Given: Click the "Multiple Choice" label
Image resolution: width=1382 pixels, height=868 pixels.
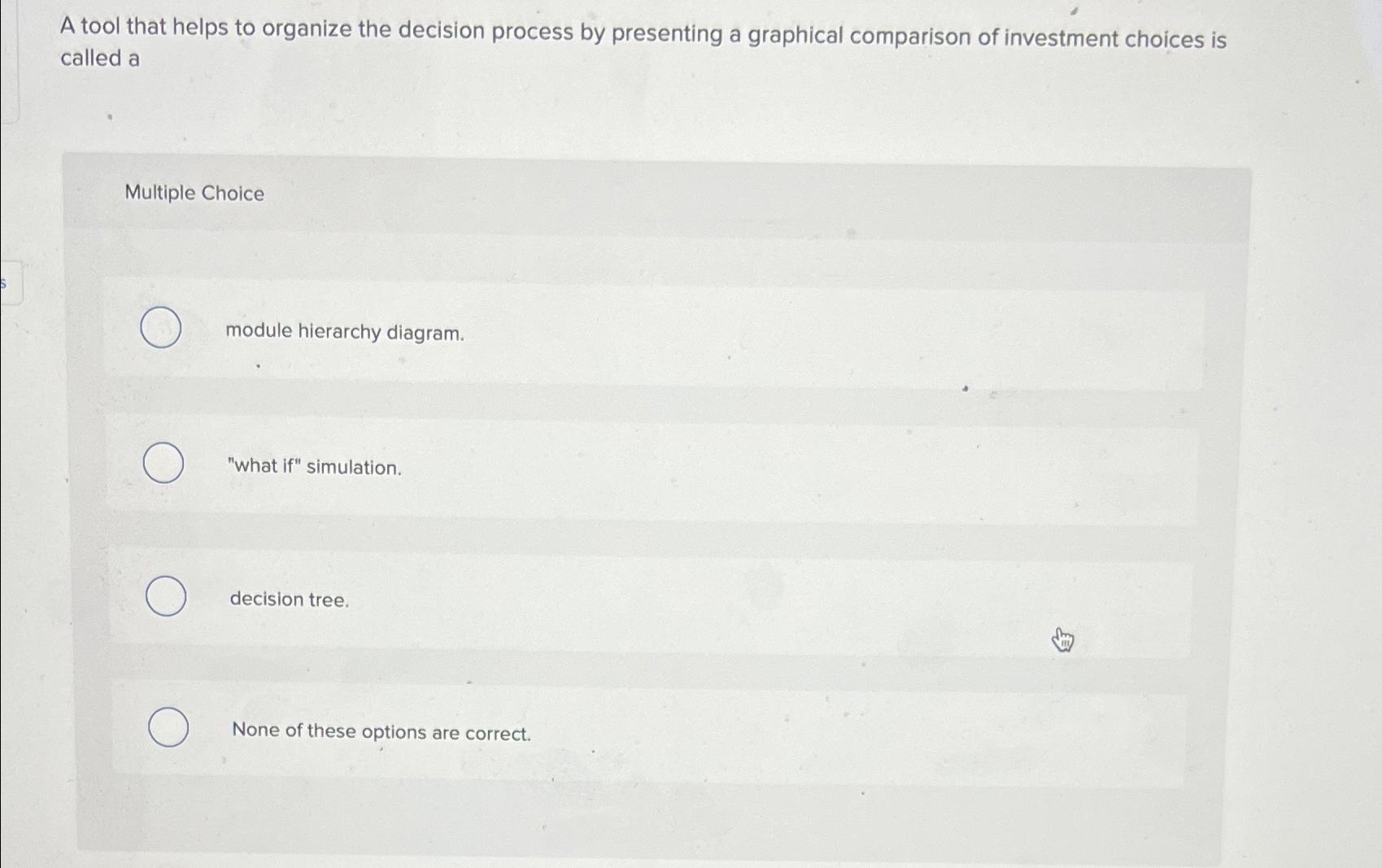Looking at the screenshot, I should click(193, 193).
